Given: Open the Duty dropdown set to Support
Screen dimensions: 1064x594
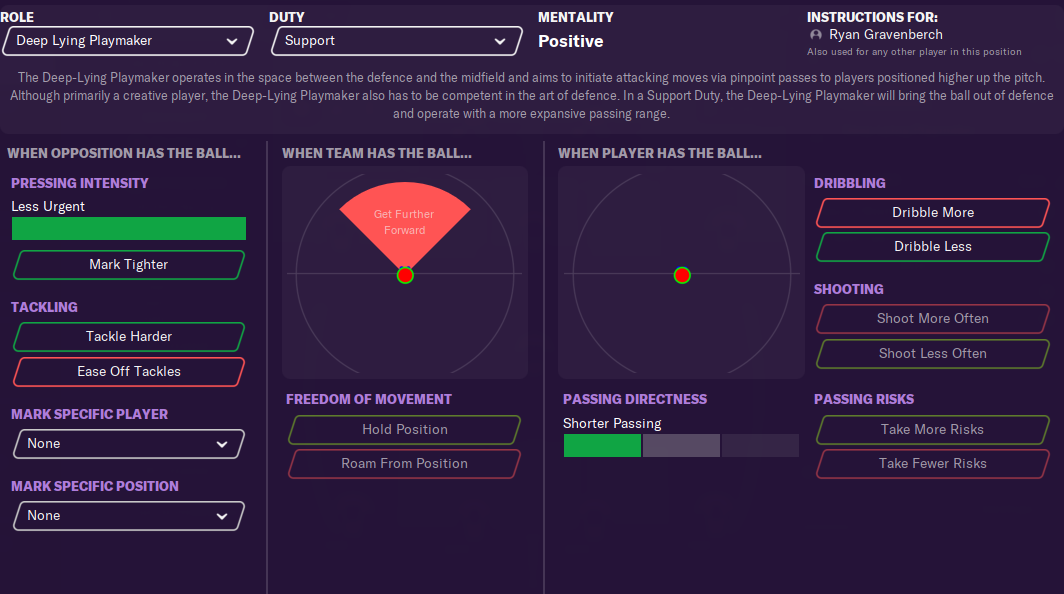Looking at the screenshot, I should (396, 41).
